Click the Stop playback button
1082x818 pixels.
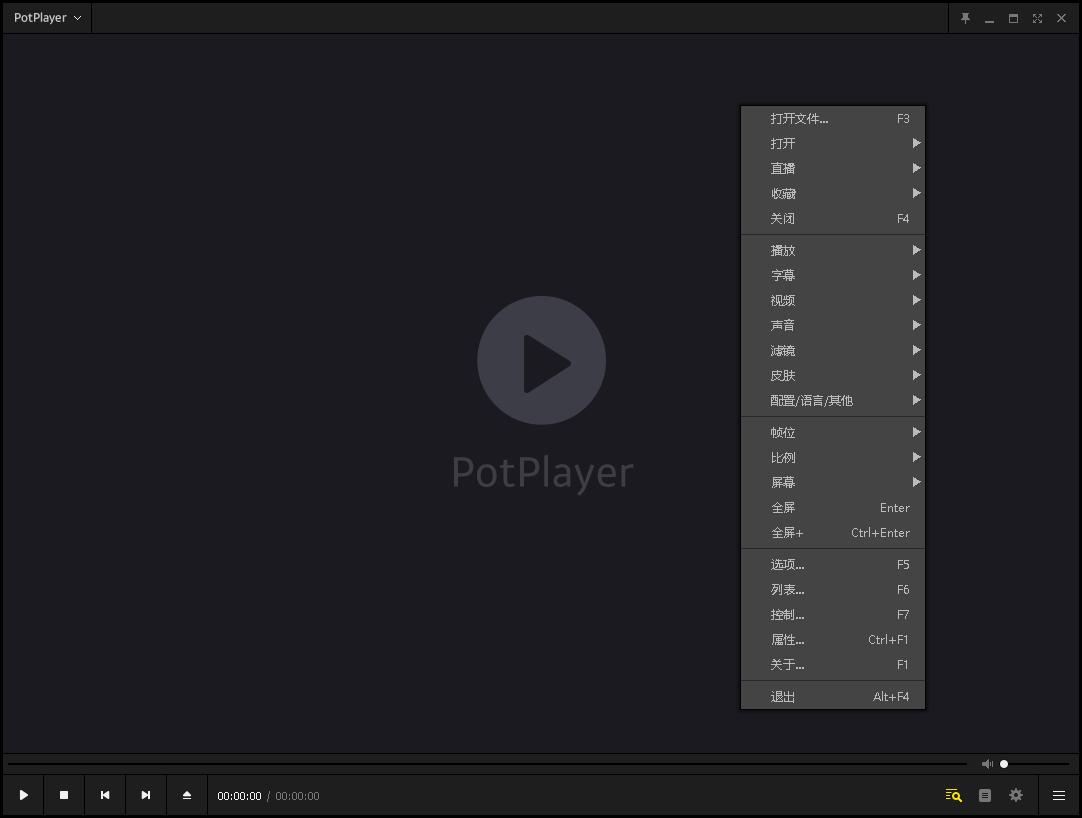(64, 795)
